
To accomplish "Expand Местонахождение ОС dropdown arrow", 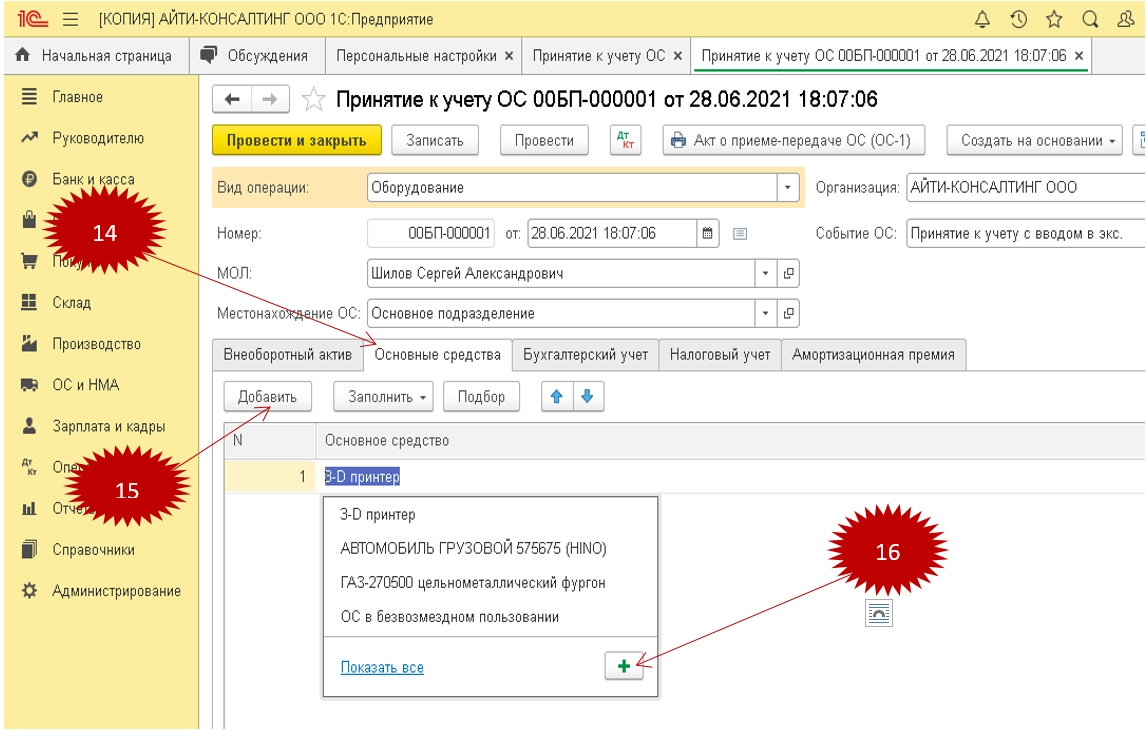I will pos(765,313).
